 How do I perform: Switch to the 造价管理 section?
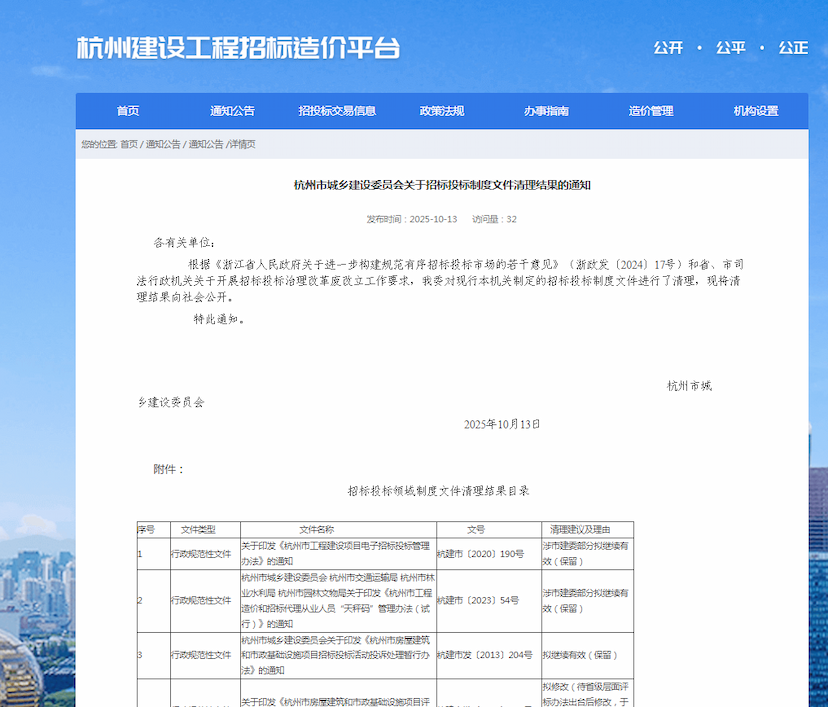pyautogui.click(x=651, y=111)
